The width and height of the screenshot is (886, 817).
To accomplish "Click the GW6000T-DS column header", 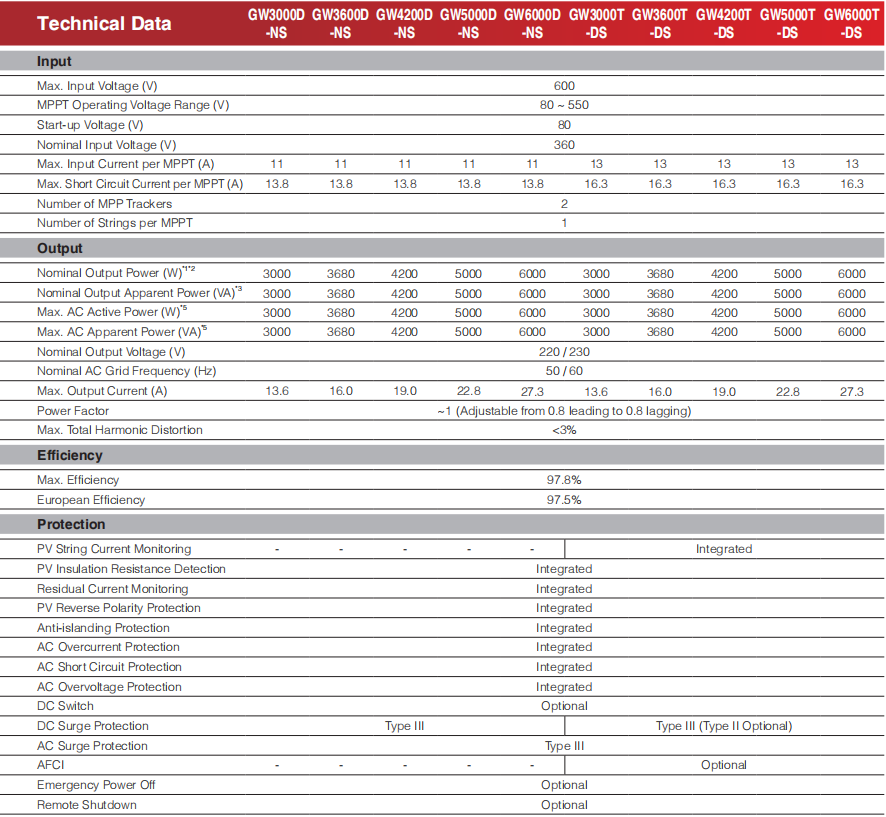I will (x=852, y=24).
